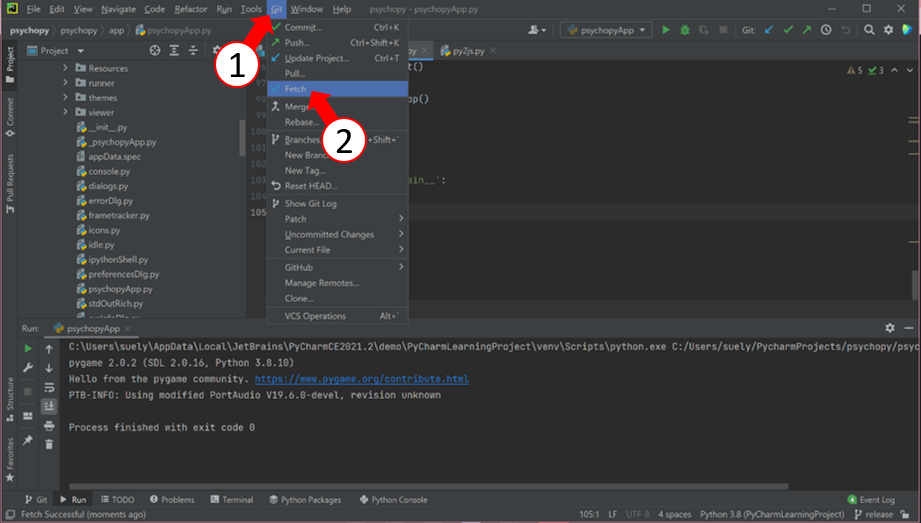Pin the Run tab
921x523 pixels.
pyautogui.click(x=28, y=440)
